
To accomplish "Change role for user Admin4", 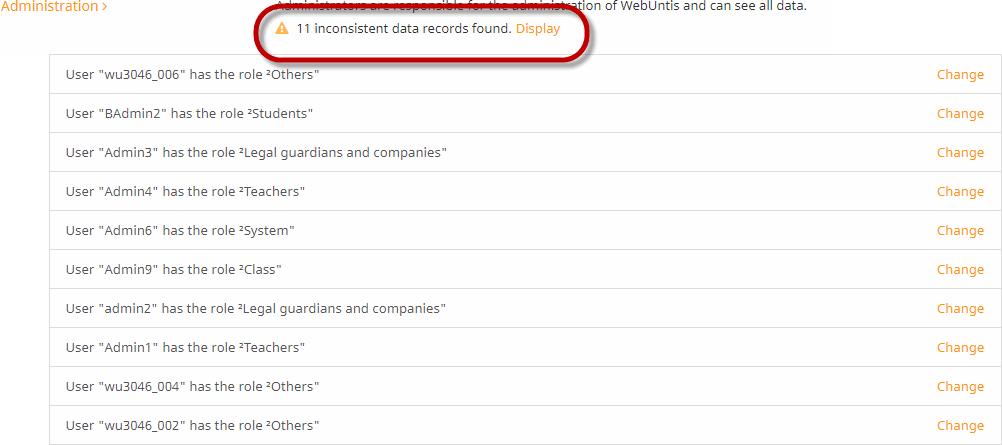I will click(x=960, y=192).
